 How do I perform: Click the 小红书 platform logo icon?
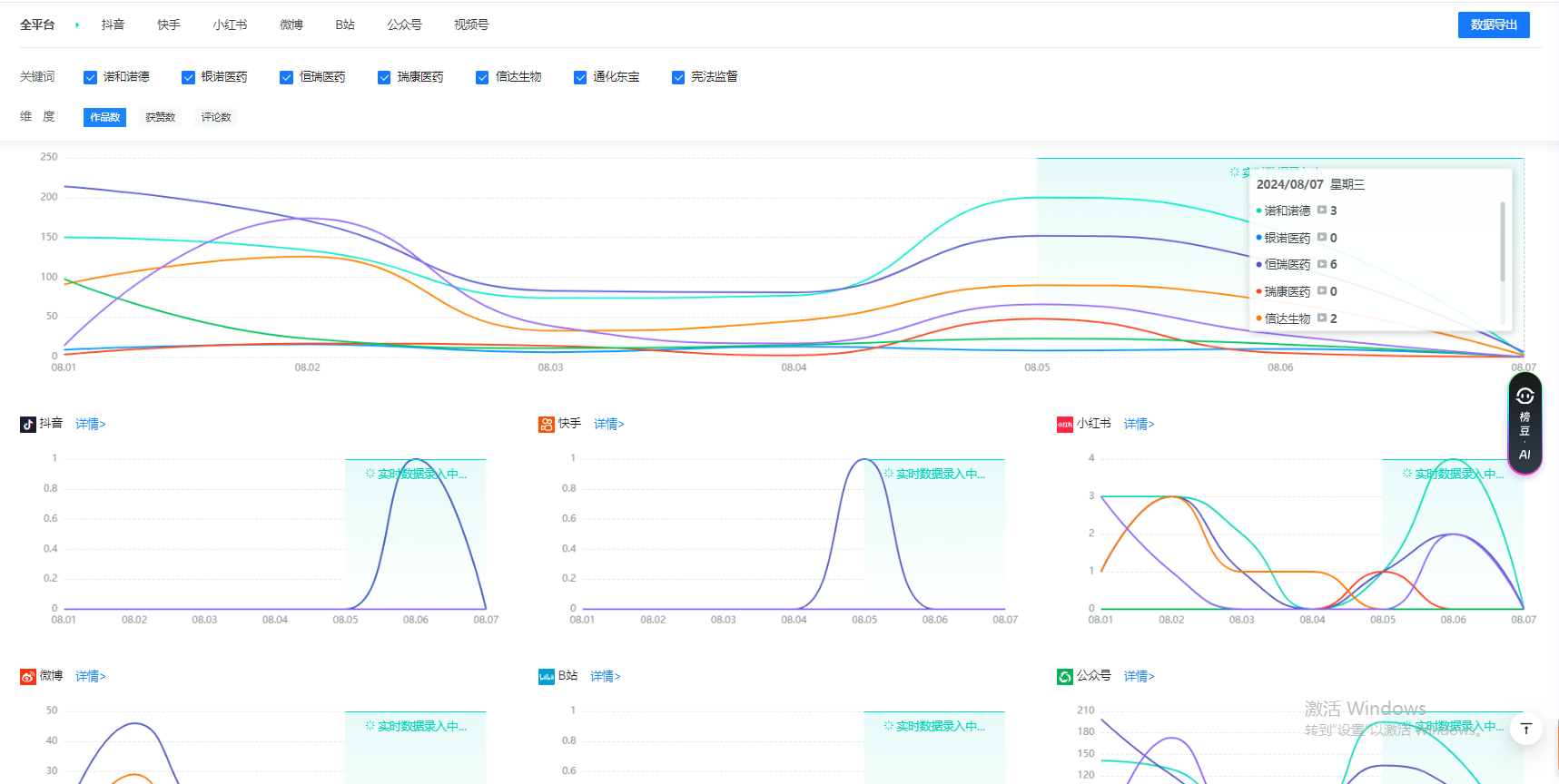pyautogui.click(x=1065, y=424)
